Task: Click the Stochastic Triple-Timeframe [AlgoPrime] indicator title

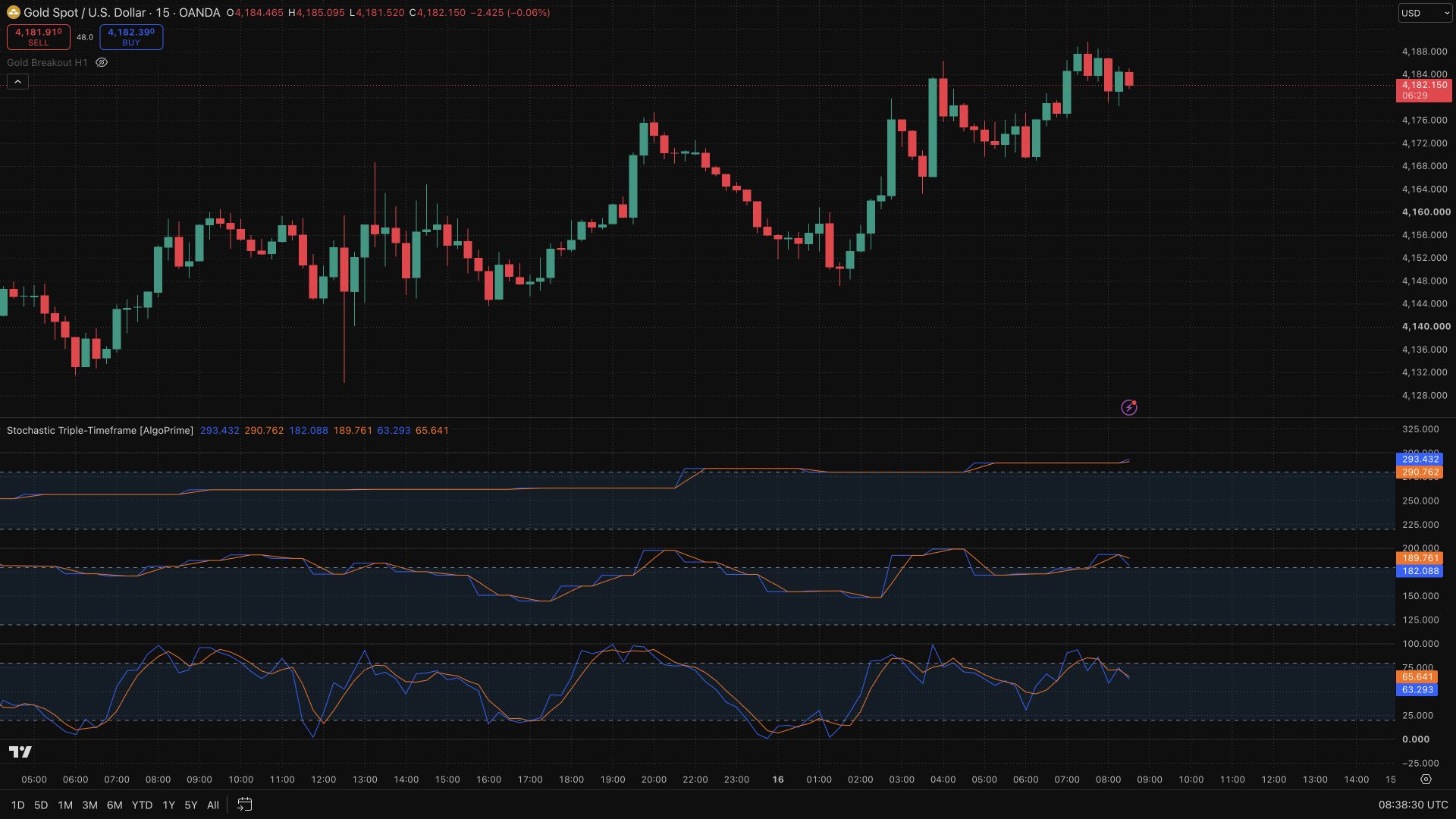Action: 100,430
